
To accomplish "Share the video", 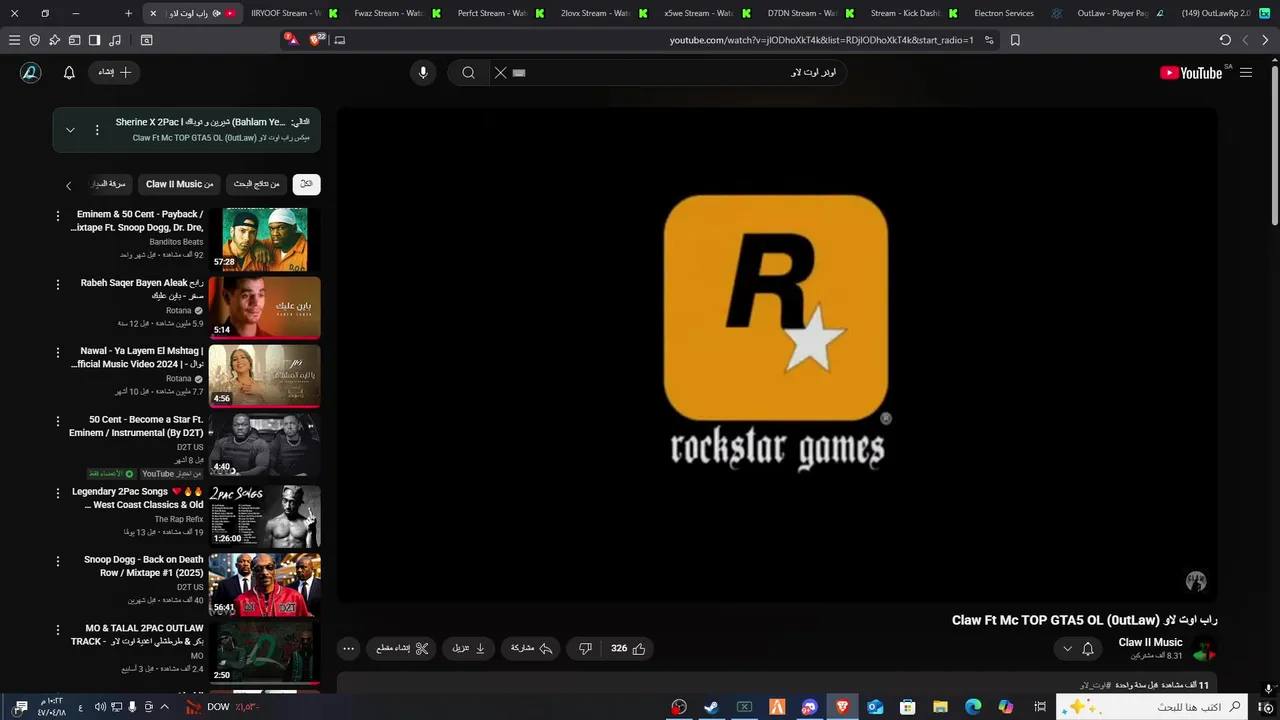I will pyautogui.click(x=532, y=648).
